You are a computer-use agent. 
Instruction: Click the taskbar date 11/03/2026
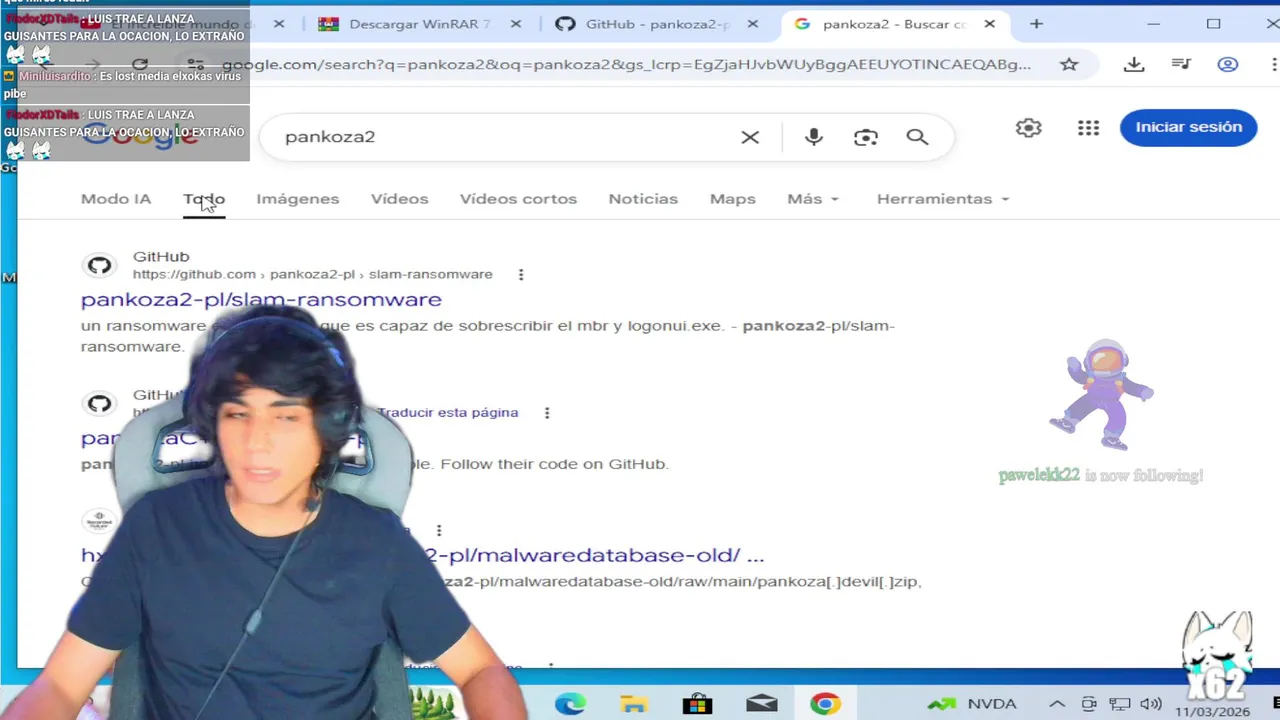point(1212,712)
